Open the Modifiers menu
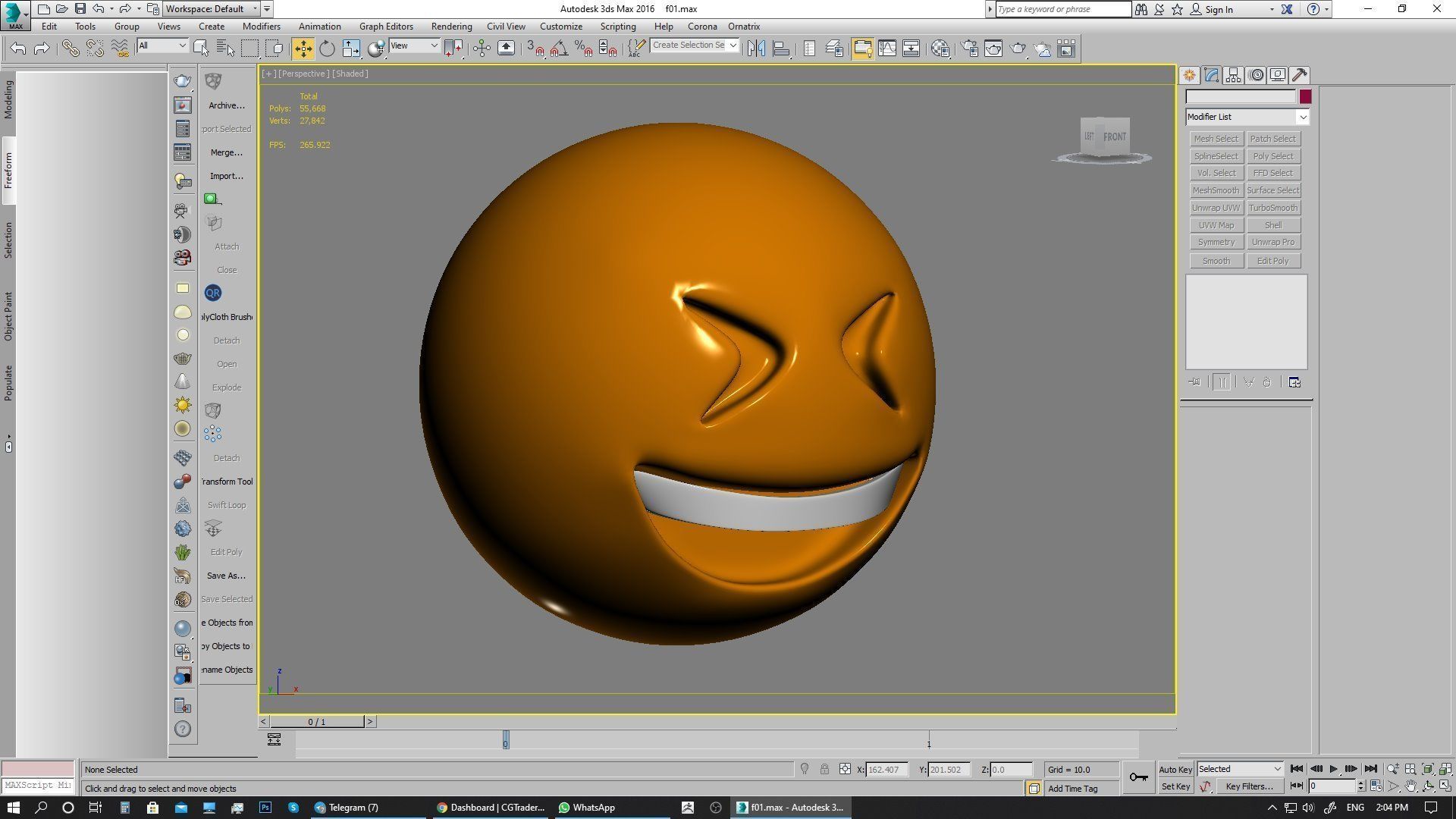Viewport: 1456px width, 819px height. click(x=261, y=27)
